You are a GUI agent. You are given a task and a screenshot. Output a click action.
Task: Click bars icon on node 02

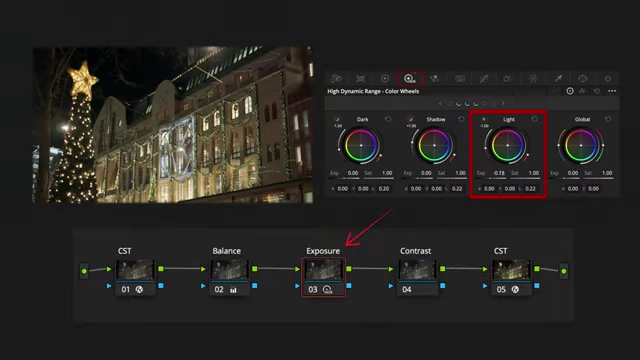coord(233,290)
